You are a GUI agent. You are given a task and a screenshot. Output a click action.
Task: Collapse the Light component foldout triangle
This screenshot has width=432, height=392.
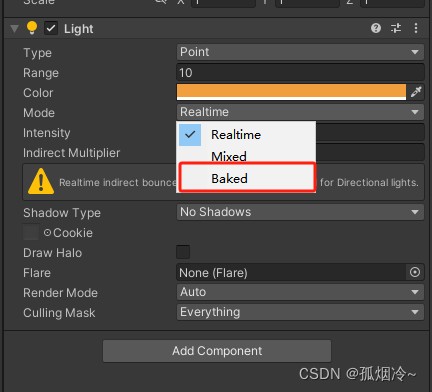[14, 29]
